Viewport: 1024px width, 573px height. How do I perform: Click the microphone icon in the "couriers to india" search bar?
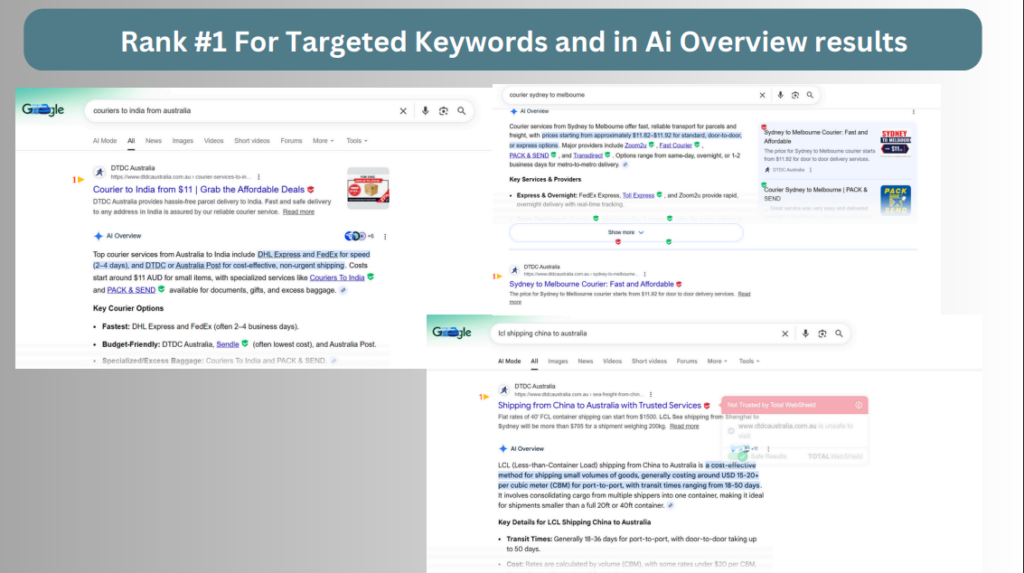(425, 111)
